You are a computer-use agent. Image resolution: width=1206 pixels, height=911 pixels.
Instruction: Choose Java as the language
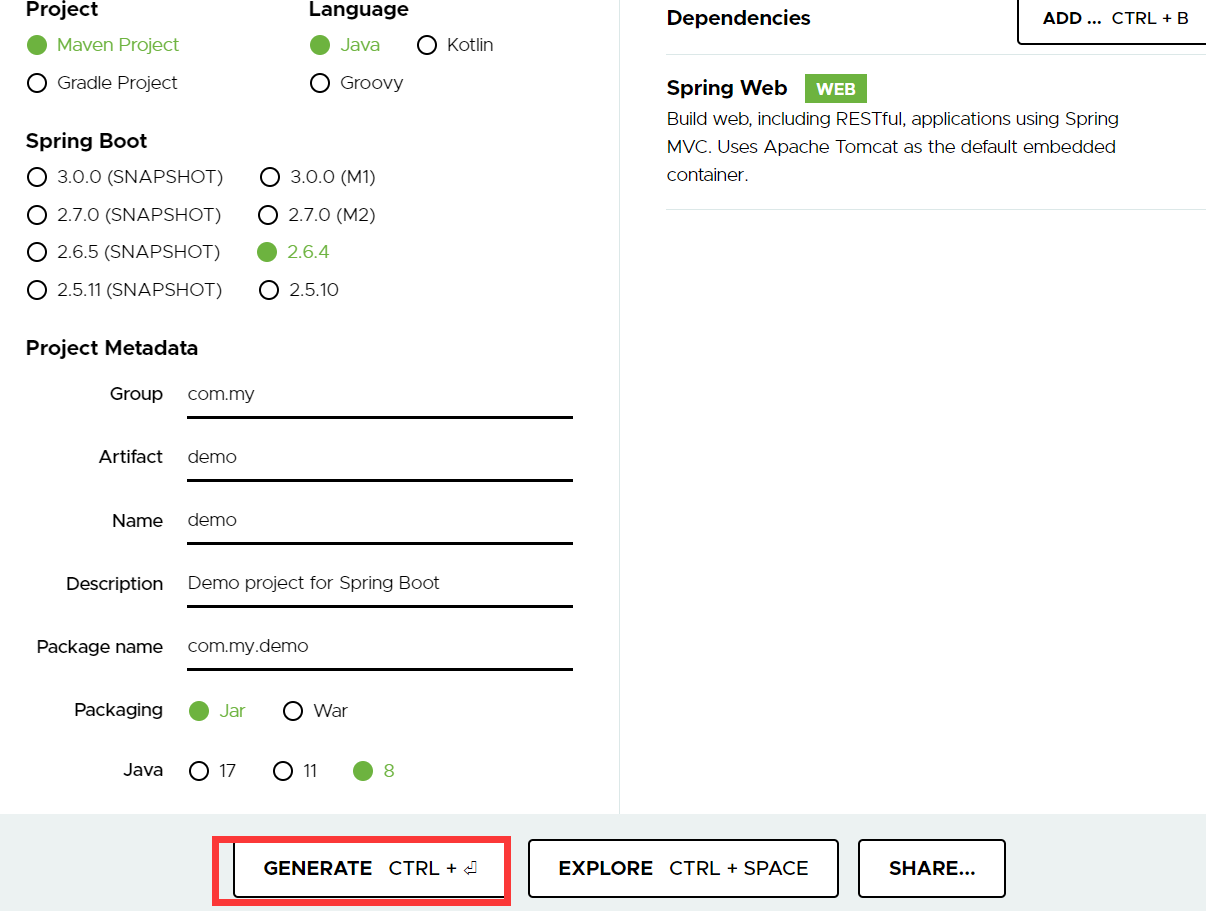(x=344, y=45)
